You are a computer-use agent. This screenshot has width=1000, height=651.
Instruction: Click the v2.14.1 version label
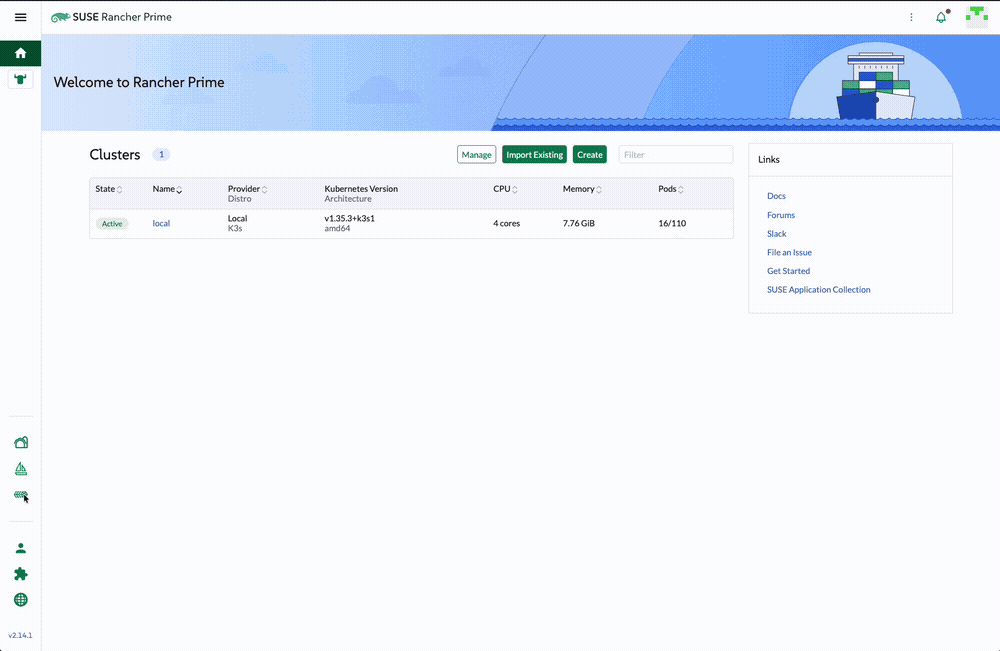coord(20,635)
